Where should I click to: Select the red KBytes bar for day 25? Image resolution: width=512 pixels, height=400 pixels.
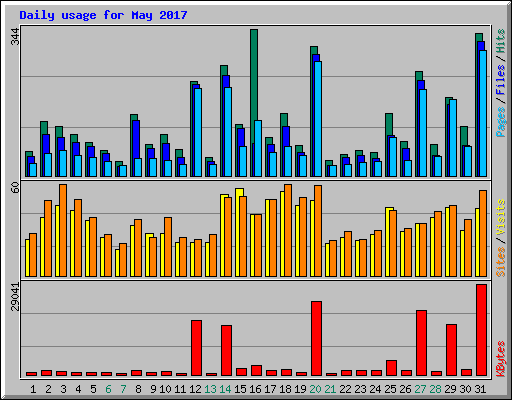point(392,368)
